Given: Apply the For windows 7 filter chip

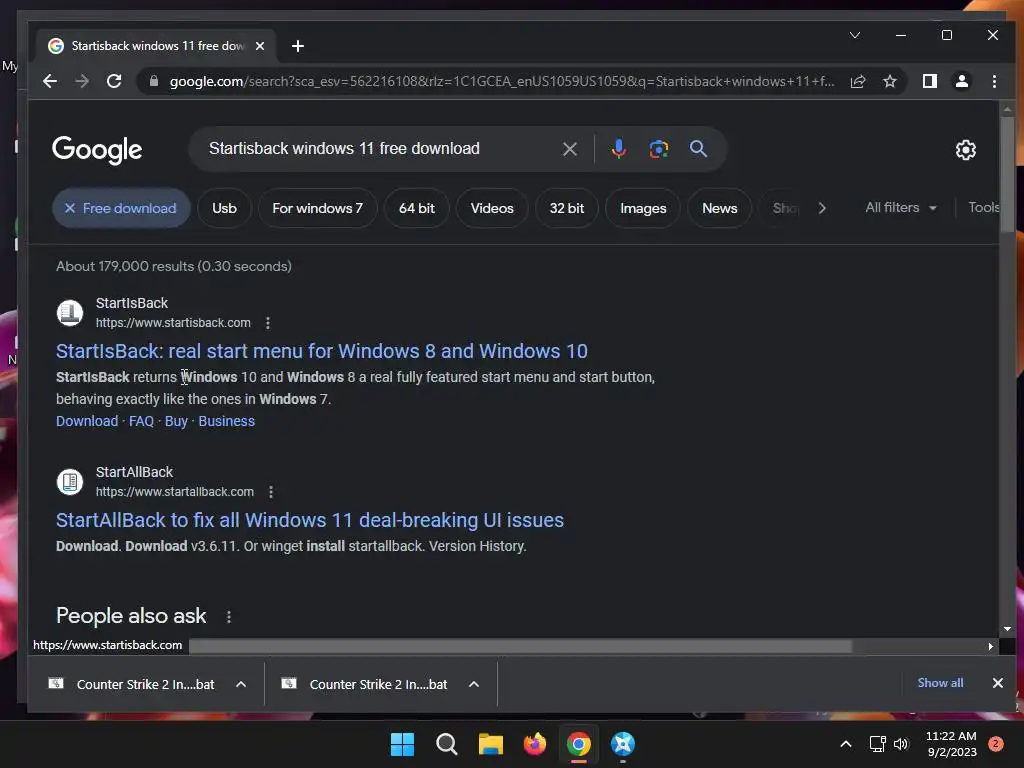Looking at the screenshot, I should coord(317,208).
